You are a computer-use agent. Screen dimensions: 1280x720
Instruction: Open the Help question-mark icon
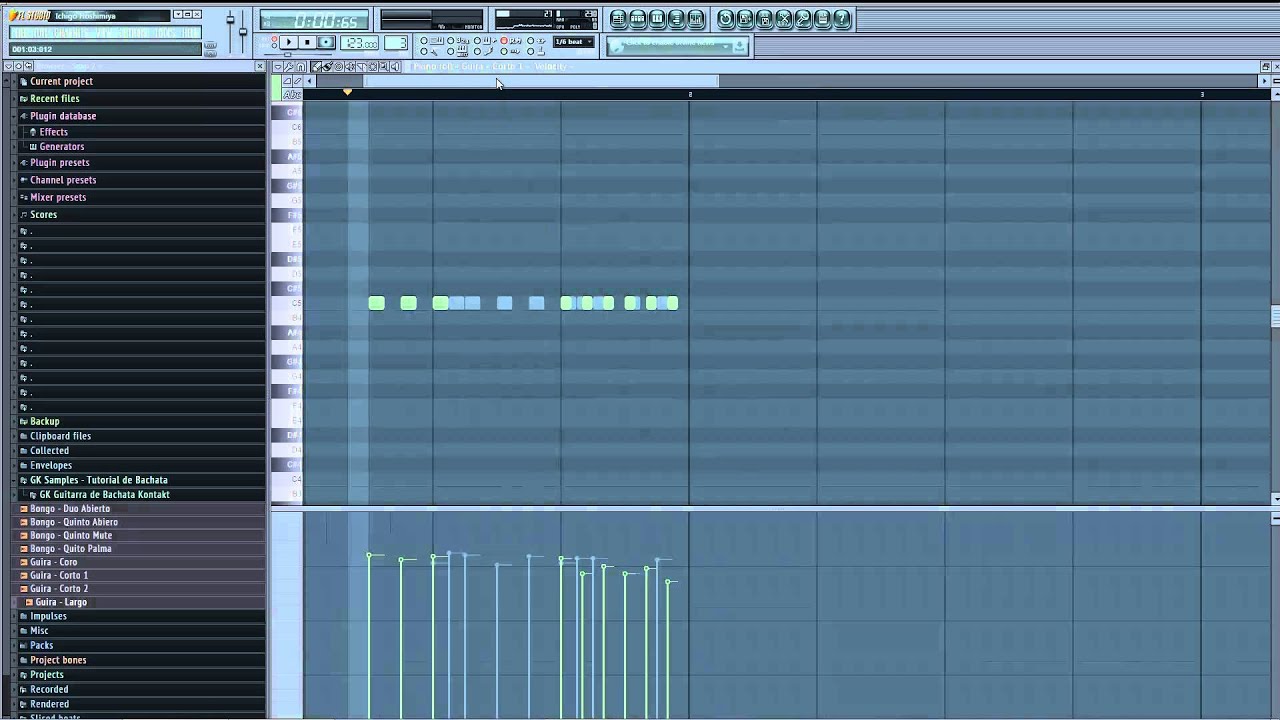pos(841,19)
